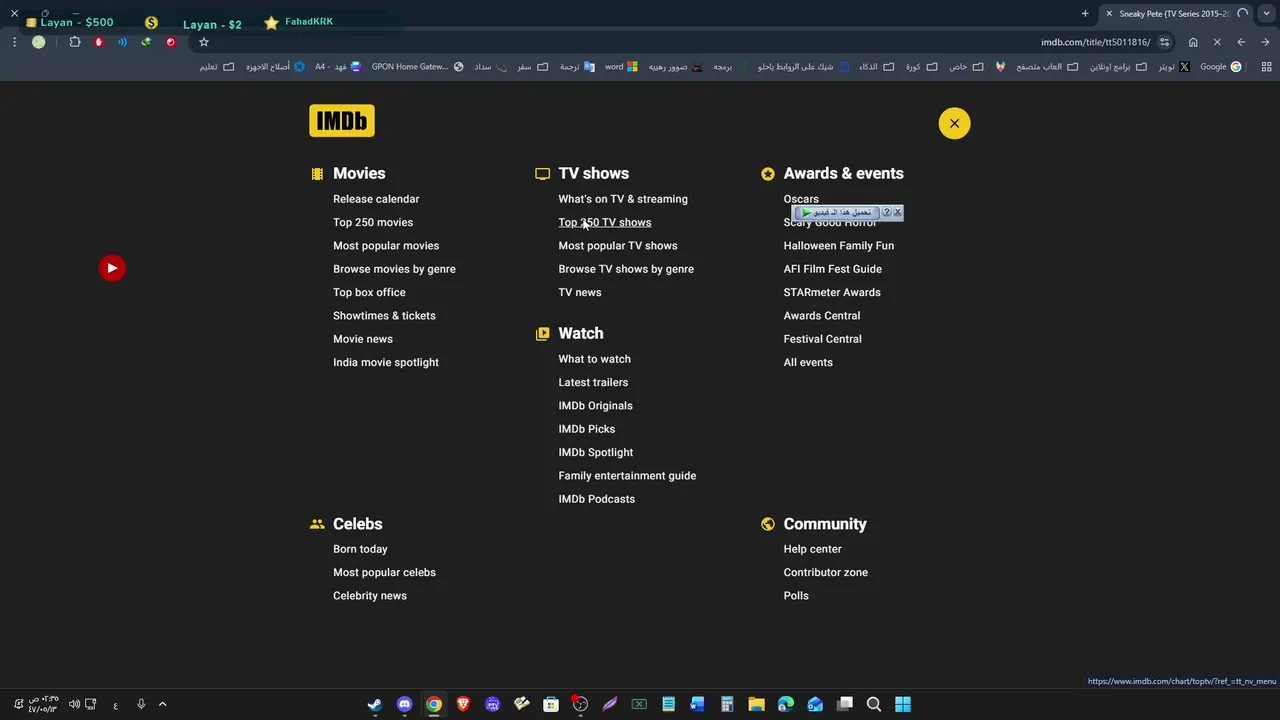The height and width of the screenshot is (720, 1280).
Task: Open STARmeter Awards
Action: pyautogui.click(x=832, y=292)
